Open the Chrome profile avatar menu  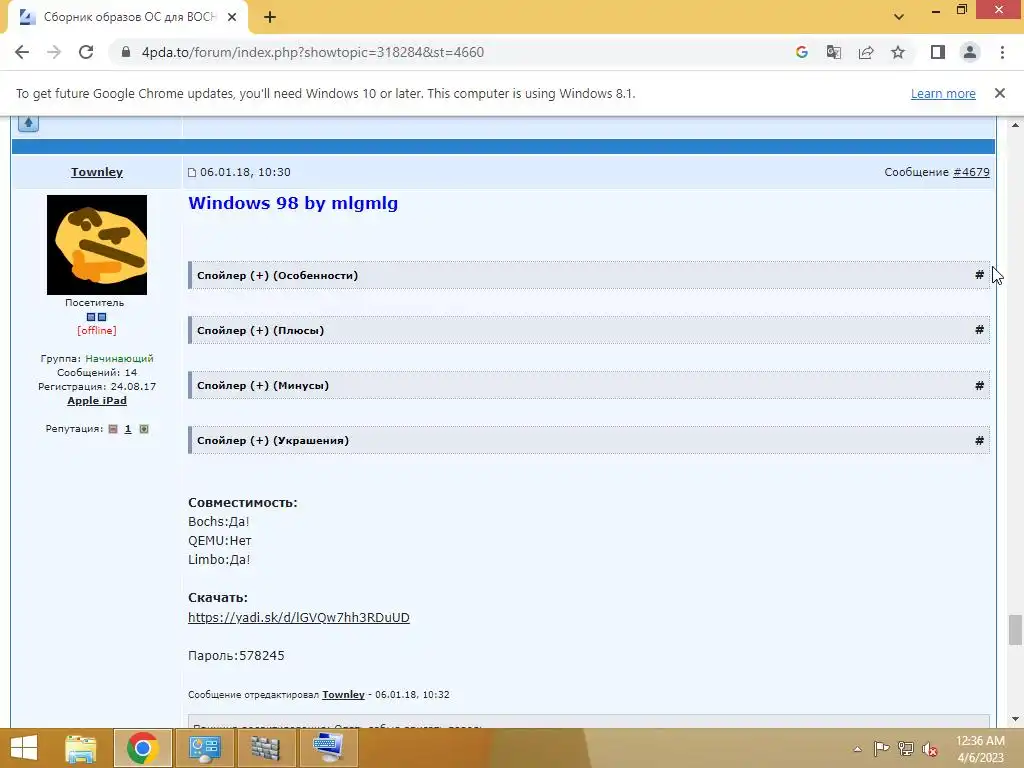(970, 52)
